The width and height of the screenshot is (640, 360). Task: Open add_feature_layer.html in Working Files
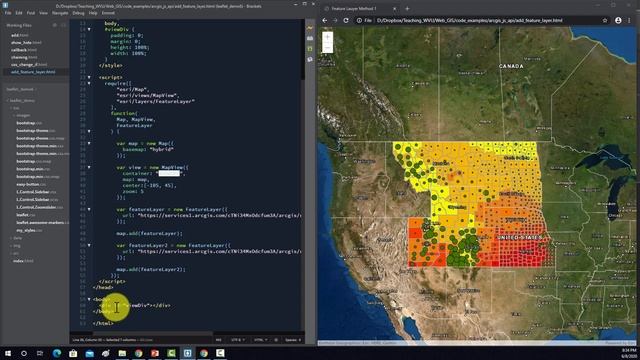(x=33, y=72)
